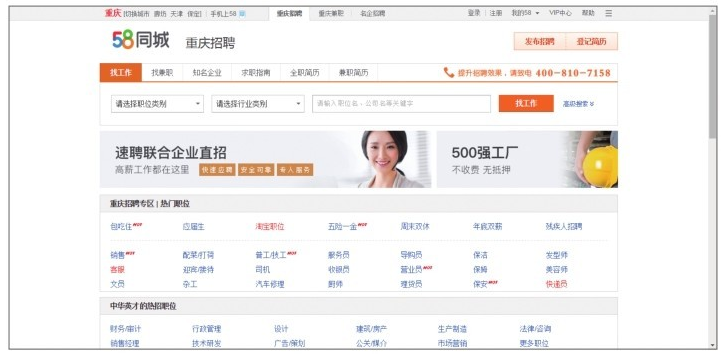The image size is (724, 361).
Task: Open the 求职指南 tab
Action: coord(256,72)
